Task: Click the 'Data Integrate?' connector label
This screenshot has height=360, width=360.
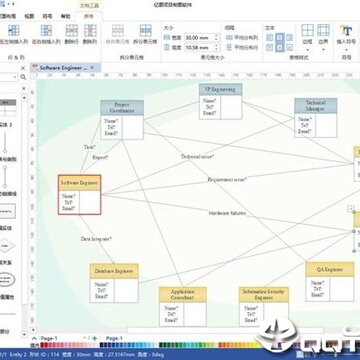Action: (96, 239)
